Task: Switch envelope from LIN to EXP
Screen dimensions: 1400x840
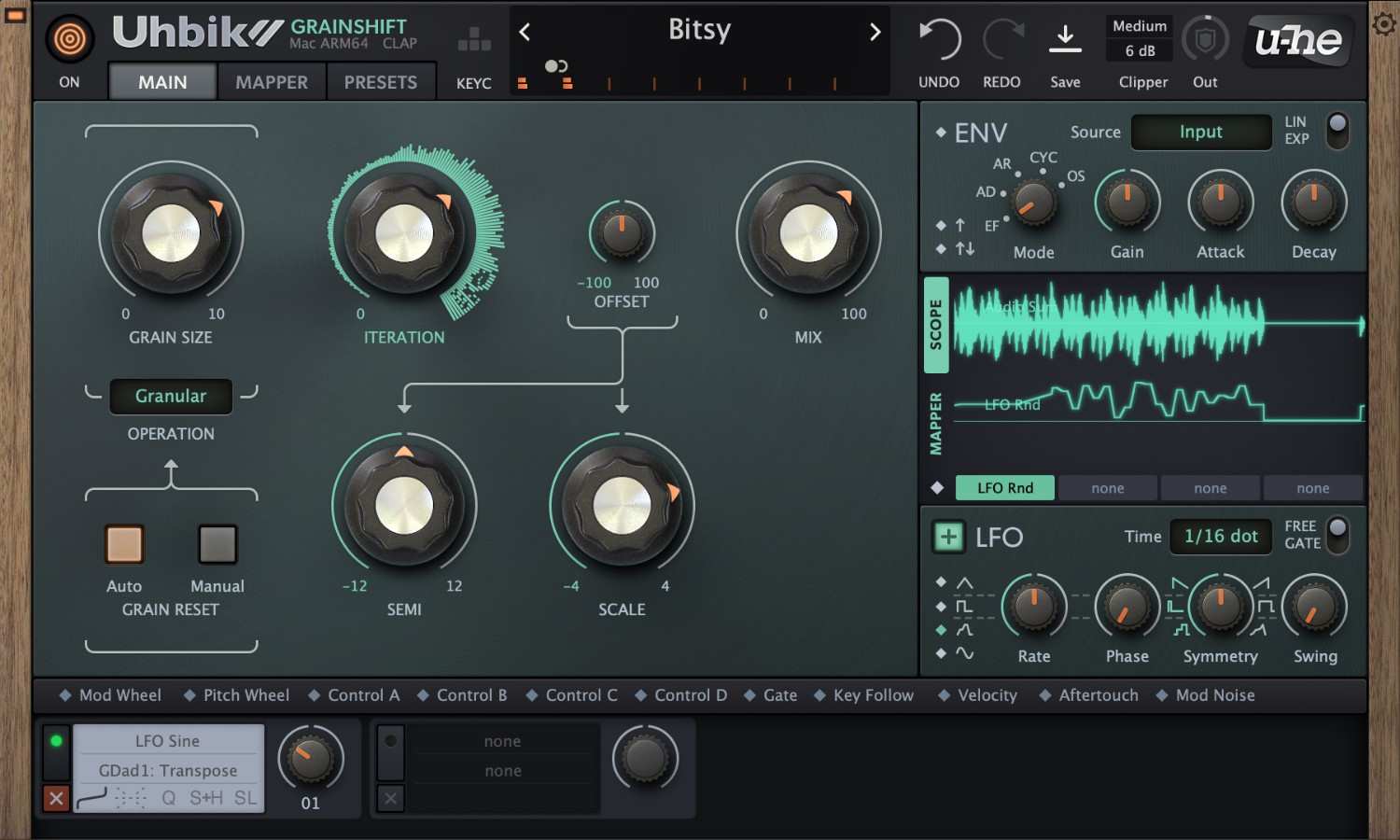Action: pos(1337,132)
